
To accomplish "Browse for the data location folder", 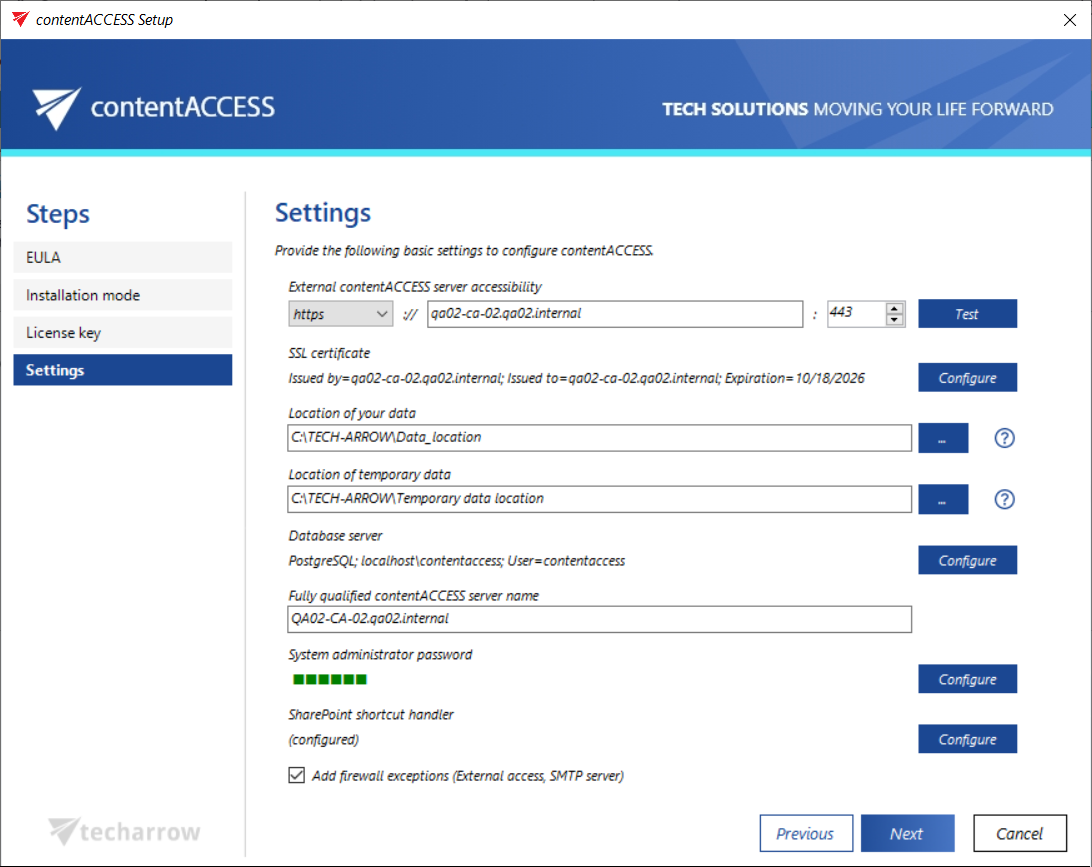I will pyautogui.click(x=942, y=438).
